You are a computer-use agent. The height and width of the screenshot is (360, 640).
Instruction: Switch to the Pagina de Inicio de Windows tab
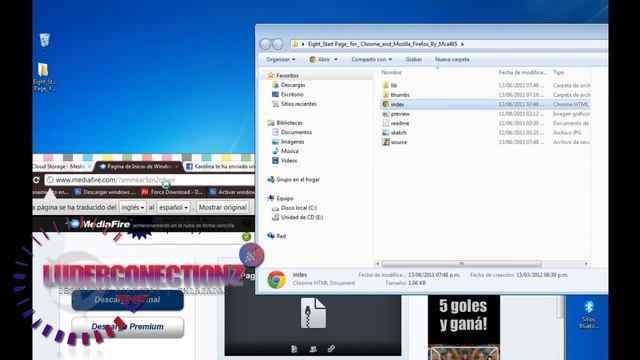138,167
